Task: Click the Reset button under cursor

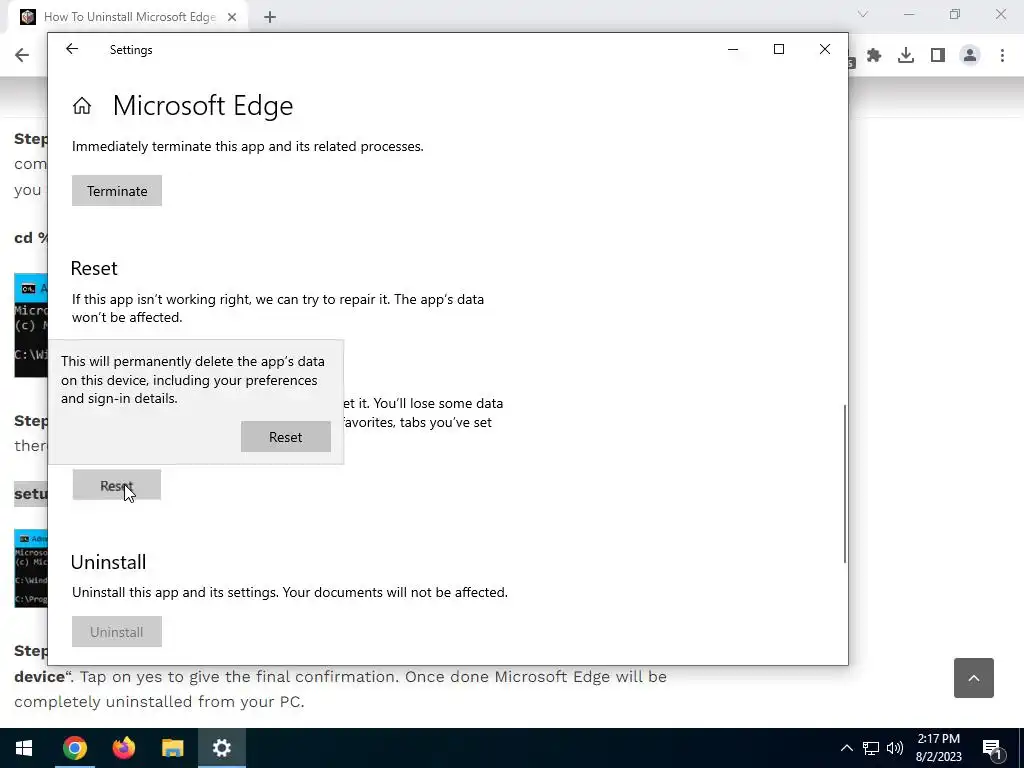Action: tap(117, 485)
